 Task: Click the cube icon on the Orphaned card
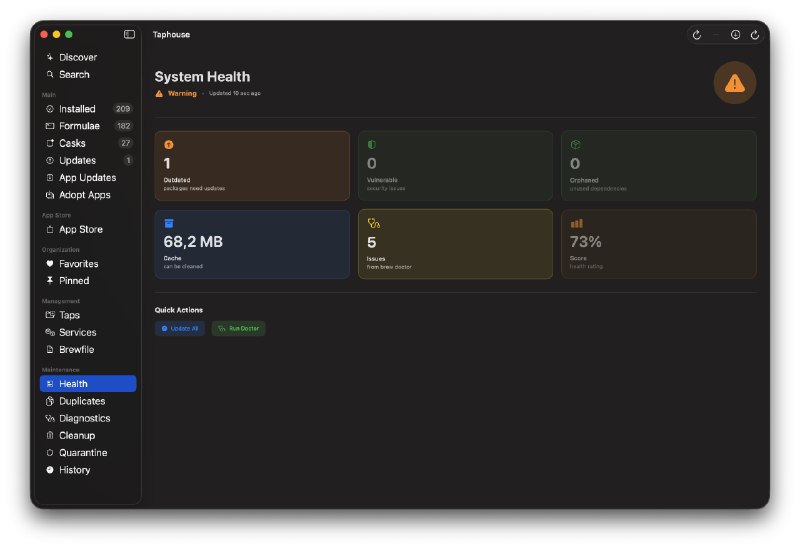click(575, 145)
